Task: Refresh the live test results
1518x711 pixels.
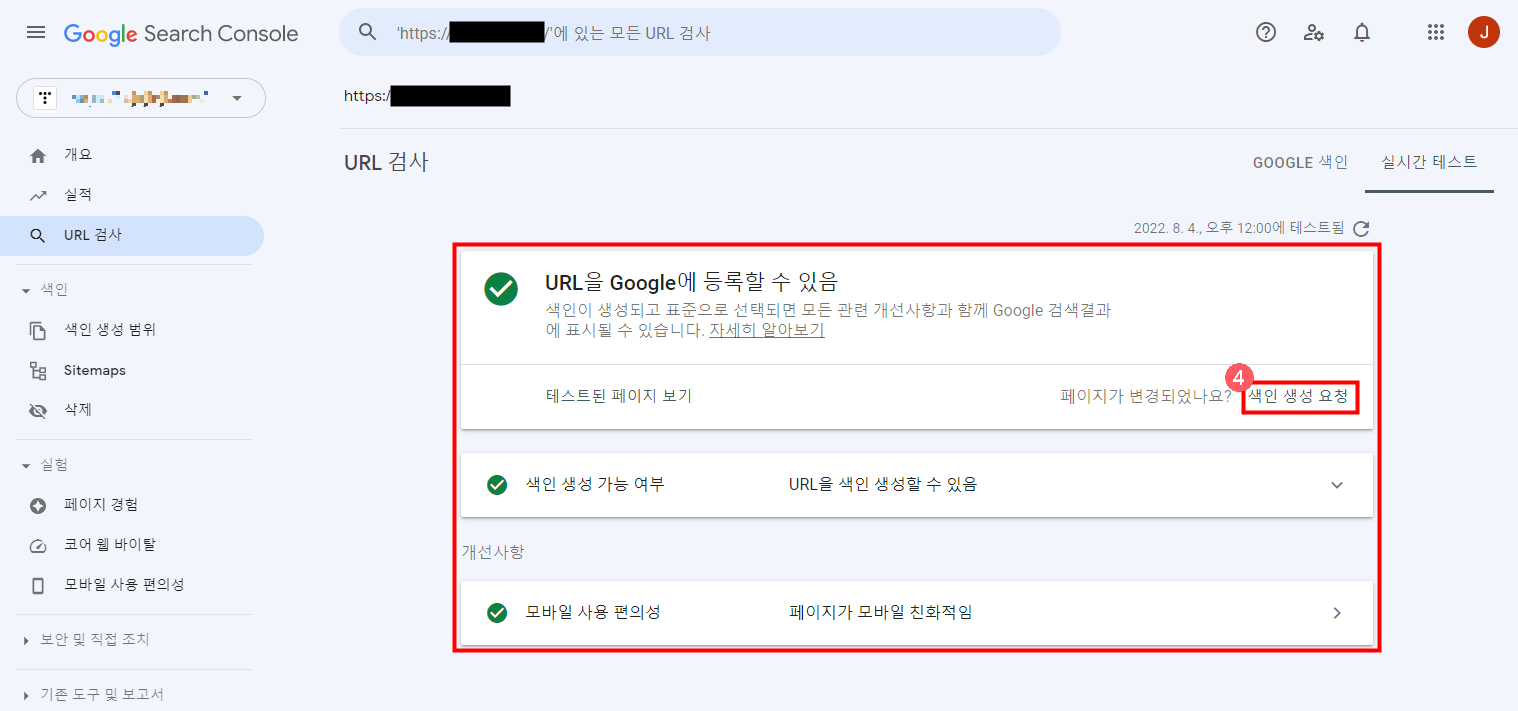Action: click(1361, 228)
